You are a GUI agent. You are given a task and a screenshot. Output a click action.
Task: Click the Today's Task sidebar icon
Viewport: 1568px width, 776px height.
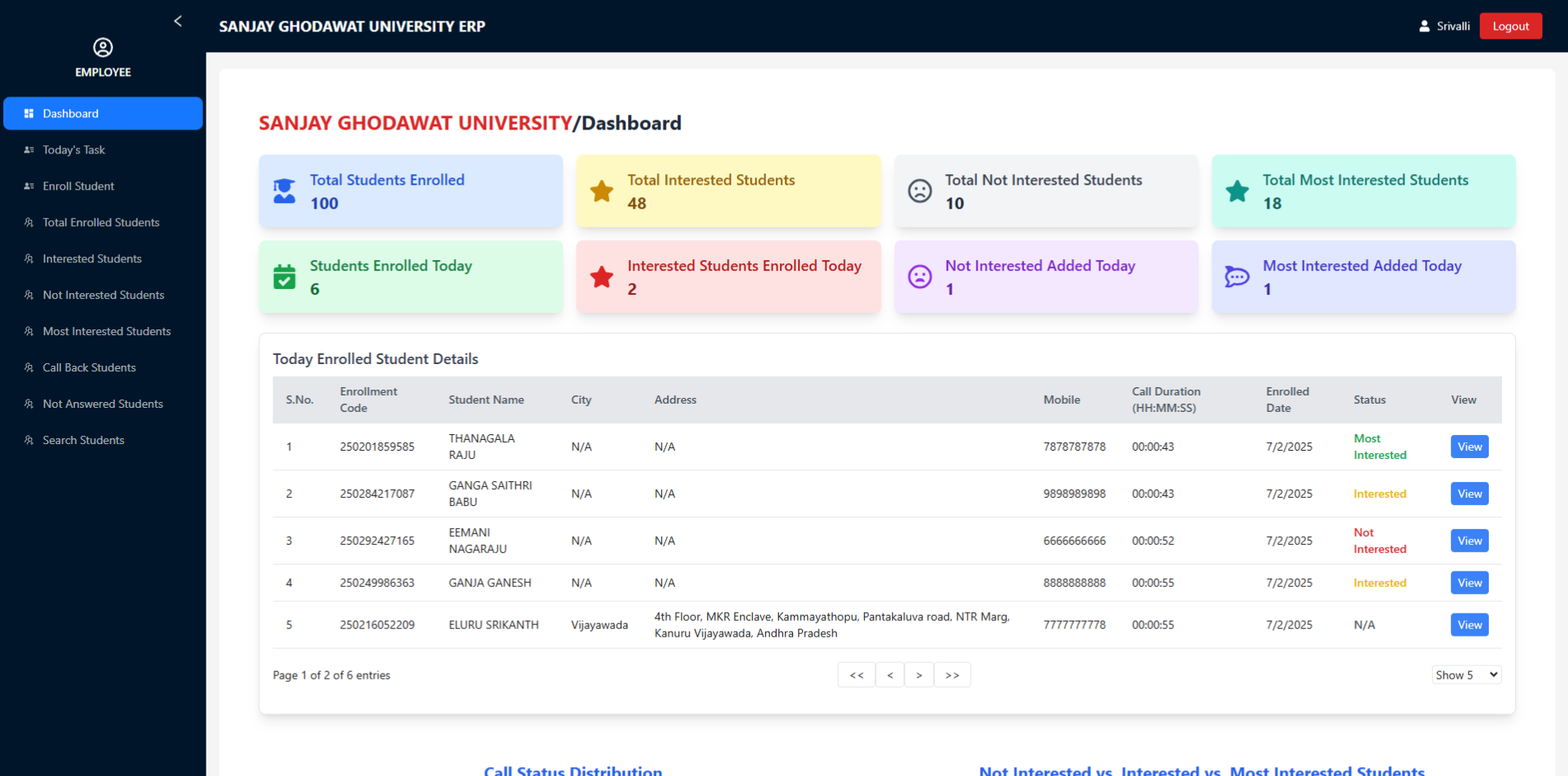click(x=29, y=149)
